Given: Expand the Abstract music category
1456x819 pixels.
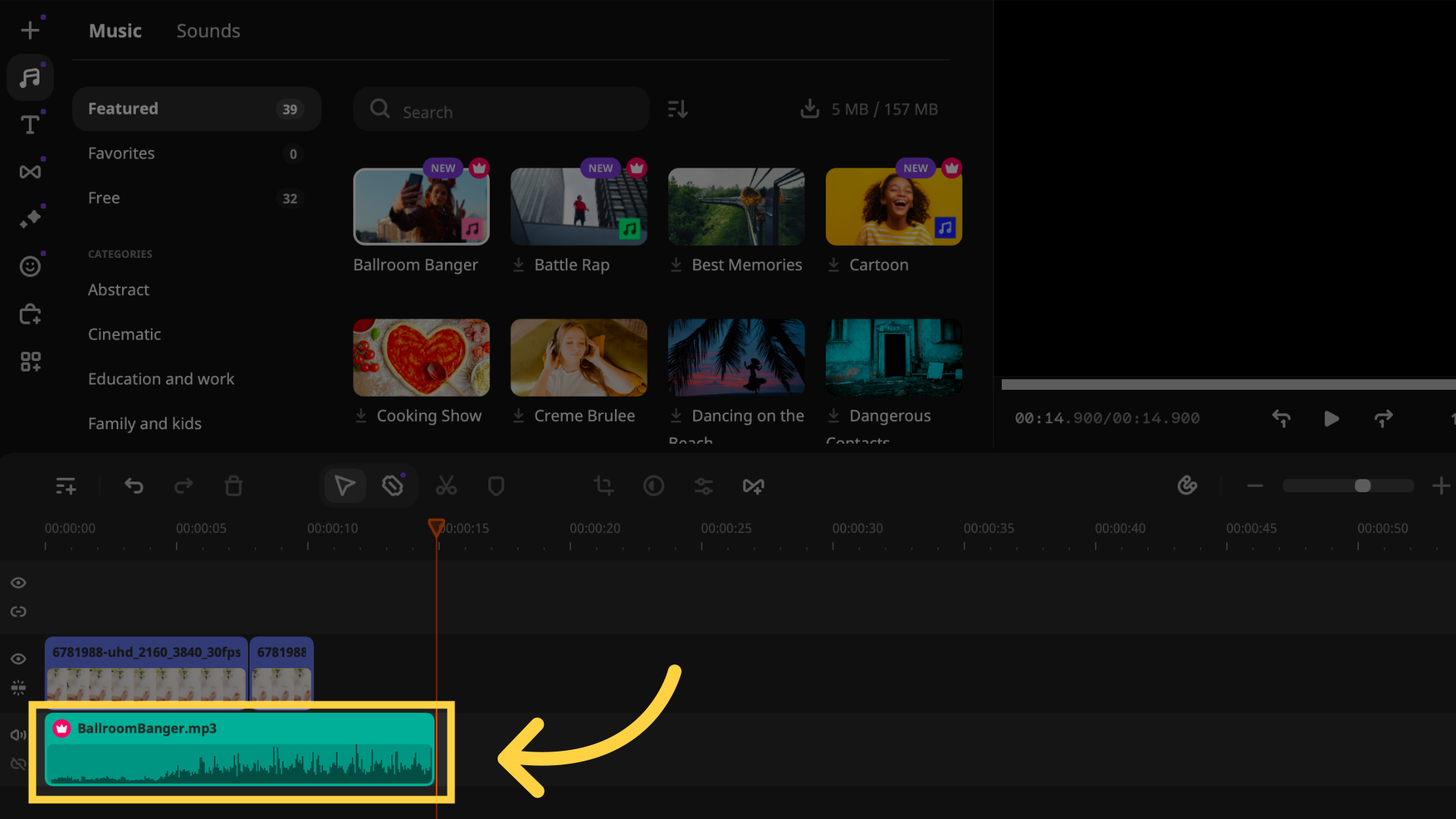Looking at the screenshot, I should click(118, 289).
